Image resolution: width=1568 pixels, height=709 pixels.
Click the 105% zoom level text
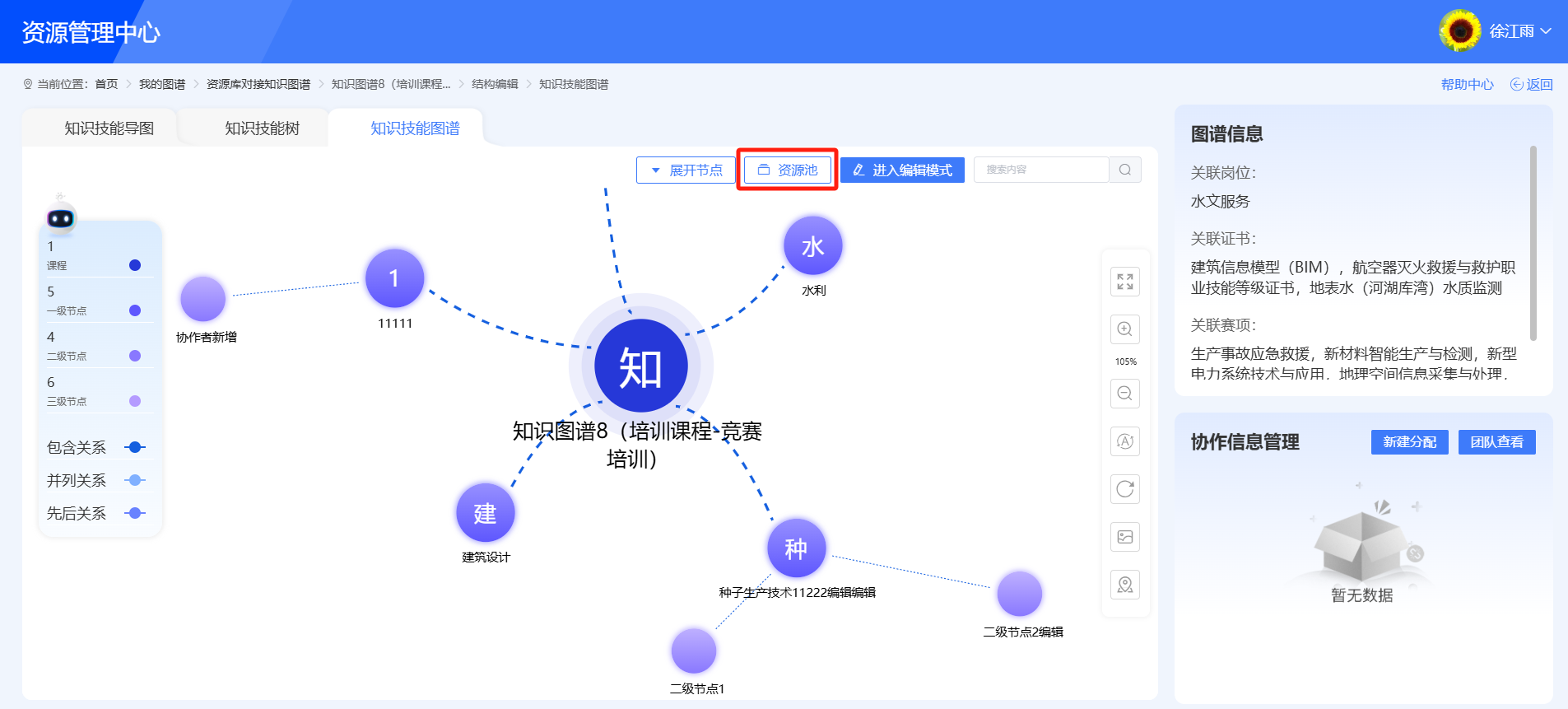(1125, 361)
